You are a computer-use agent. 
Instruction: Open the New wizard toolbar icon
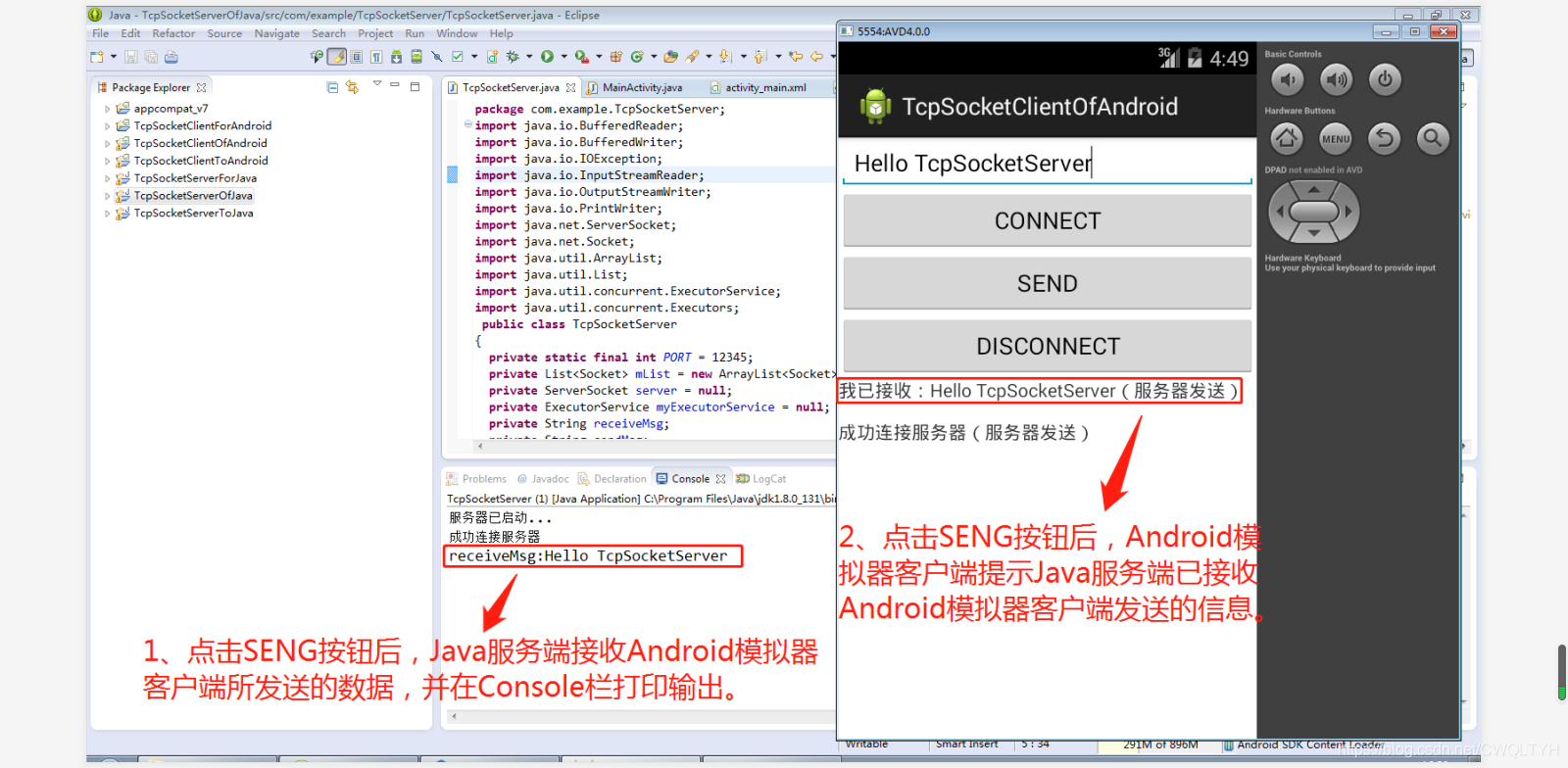pyautogui.click(x=97, y=57)
